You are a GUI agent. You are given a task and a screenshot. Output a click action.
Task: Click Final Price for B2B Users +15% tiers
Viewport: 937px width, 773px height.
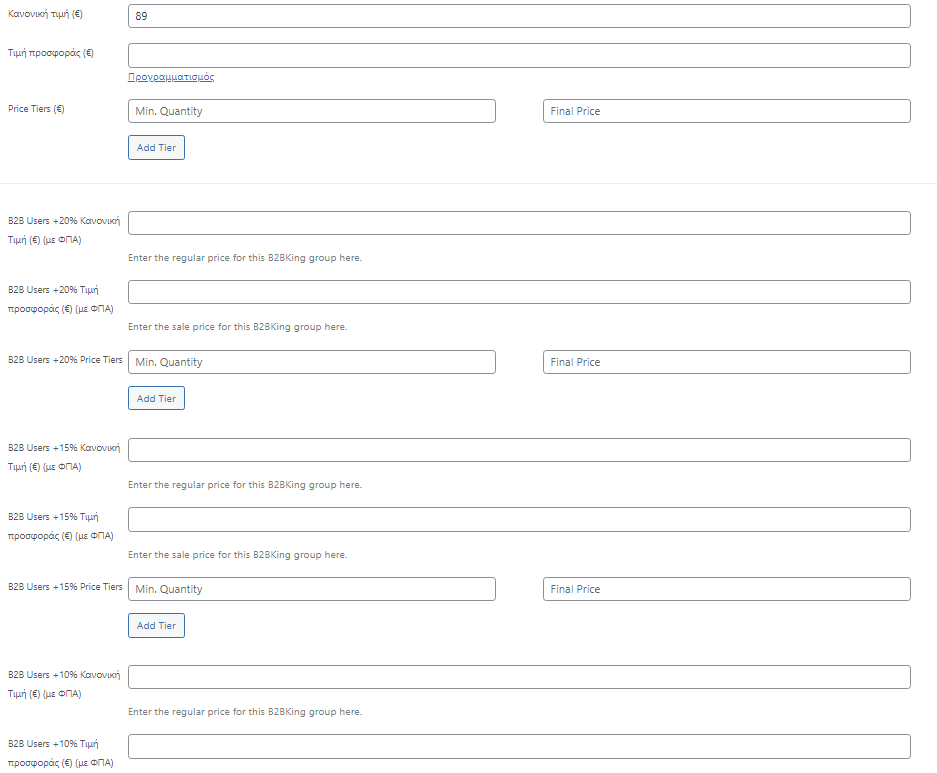[727, 589]
